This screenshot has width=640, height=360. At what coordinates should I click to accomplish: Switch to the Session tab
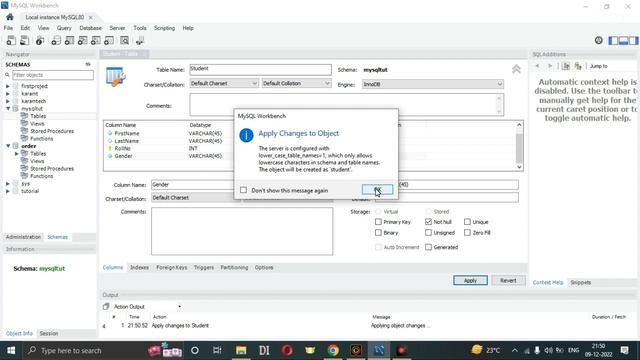point(49,333)
